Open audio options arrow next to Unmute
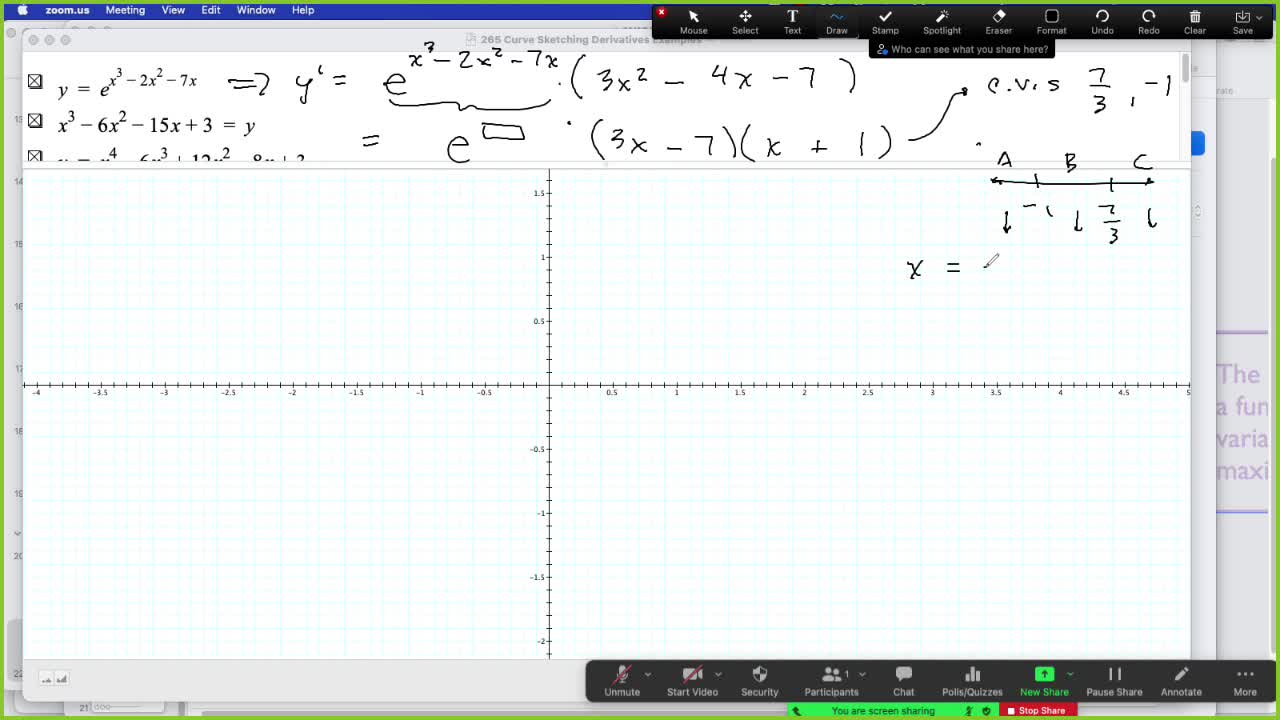Image resolution: width=1280 pixels, height=720 pixels. 648,674
